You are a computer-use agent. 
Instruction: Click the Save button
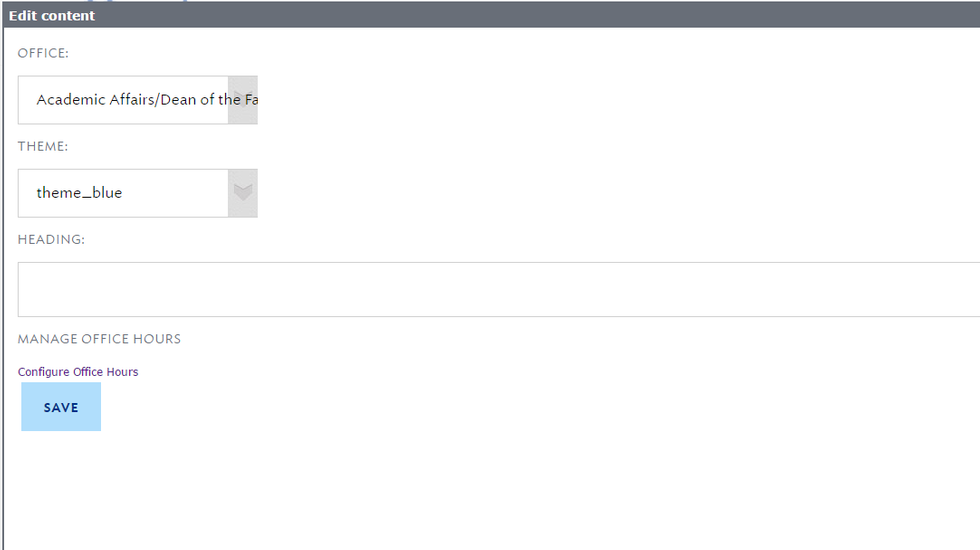61,407
